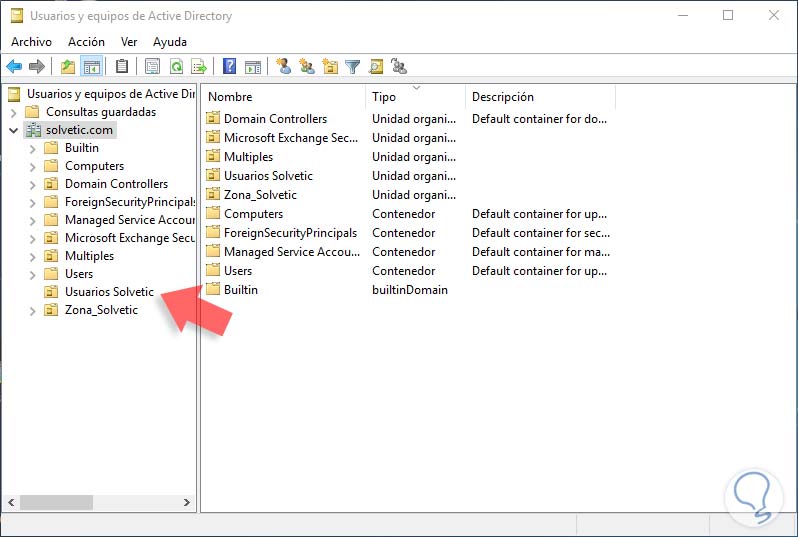The image size is (798, 537).
Task: Select Managed Service Accou... row in list
Action: point(292,251)
